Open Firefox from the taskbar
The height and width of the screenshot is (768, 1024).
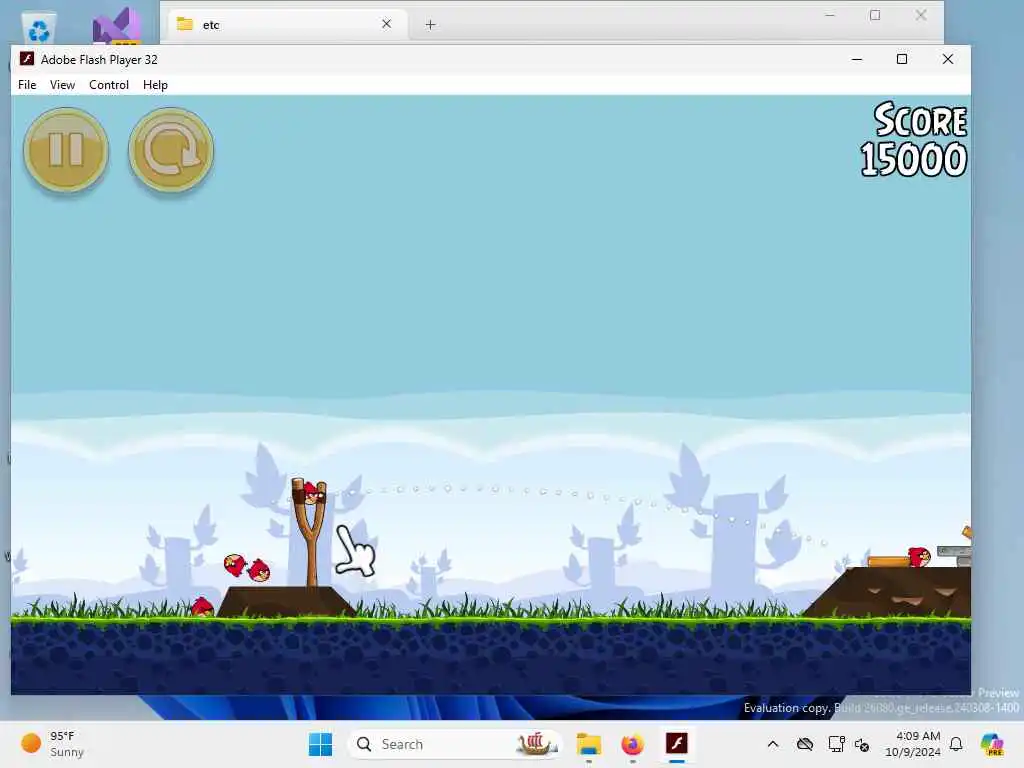pyautogui.click(x=632, y=744)
